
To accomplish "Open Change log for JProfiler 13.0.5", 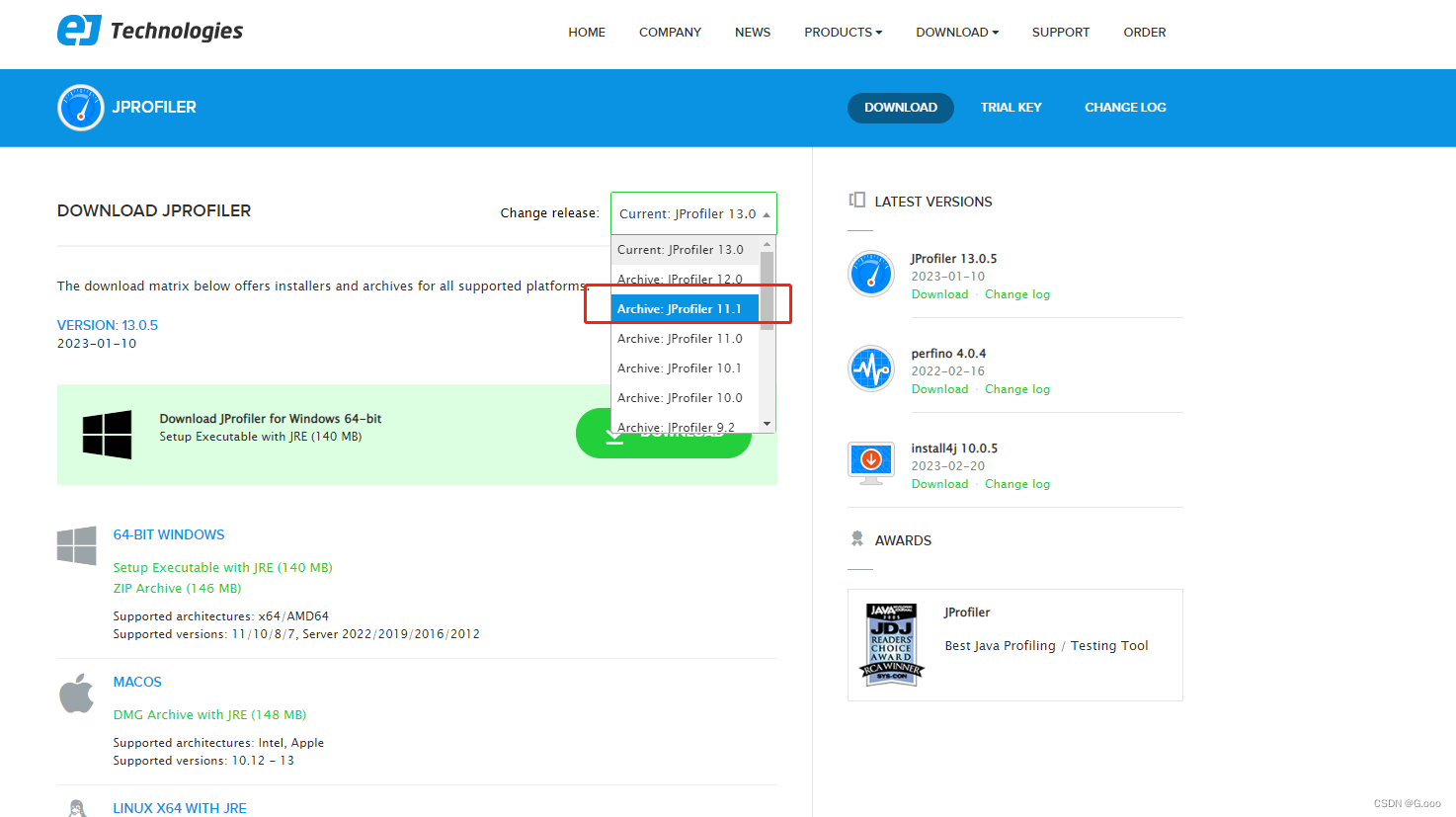I will [x=1017, y=294].
